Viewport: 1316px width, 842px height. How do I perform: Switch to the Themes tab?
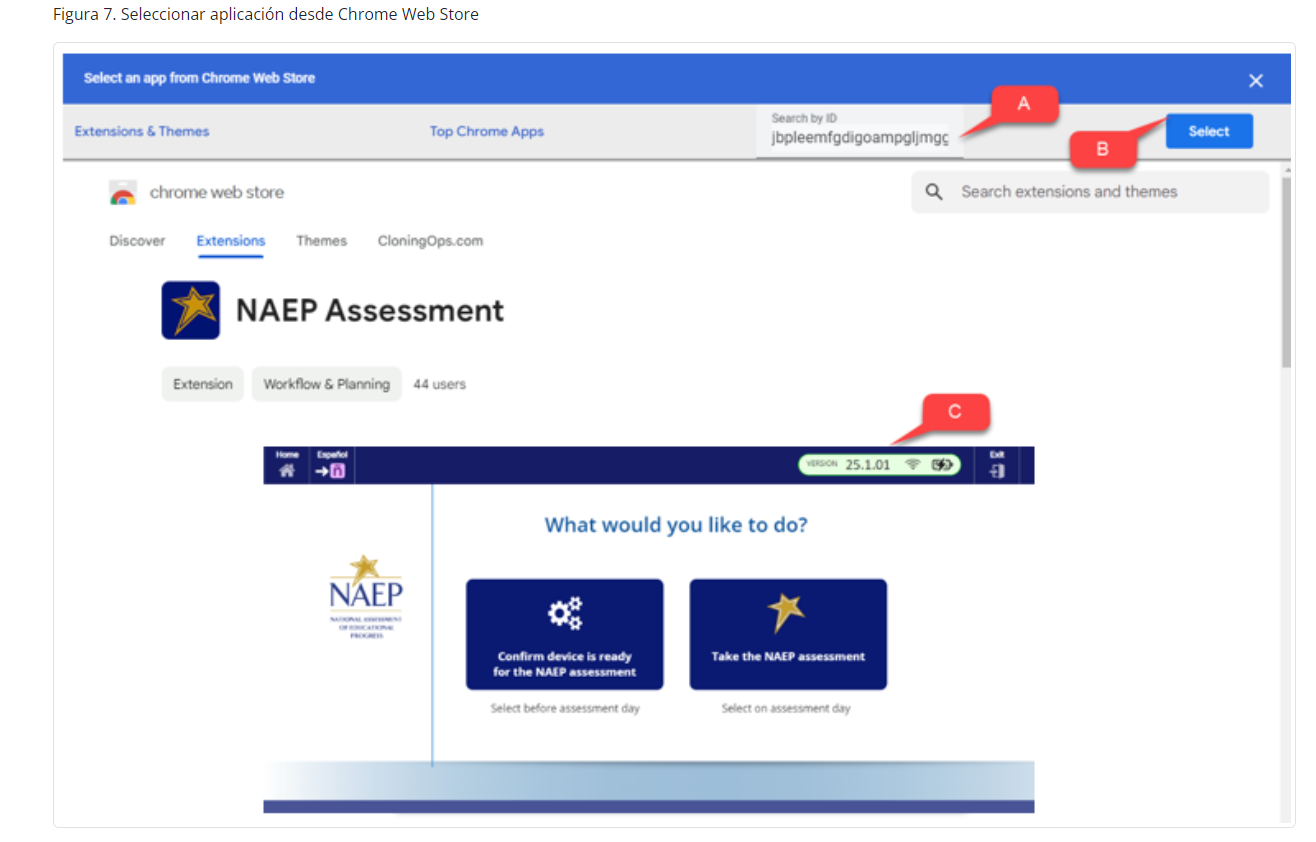click(322, 241)
